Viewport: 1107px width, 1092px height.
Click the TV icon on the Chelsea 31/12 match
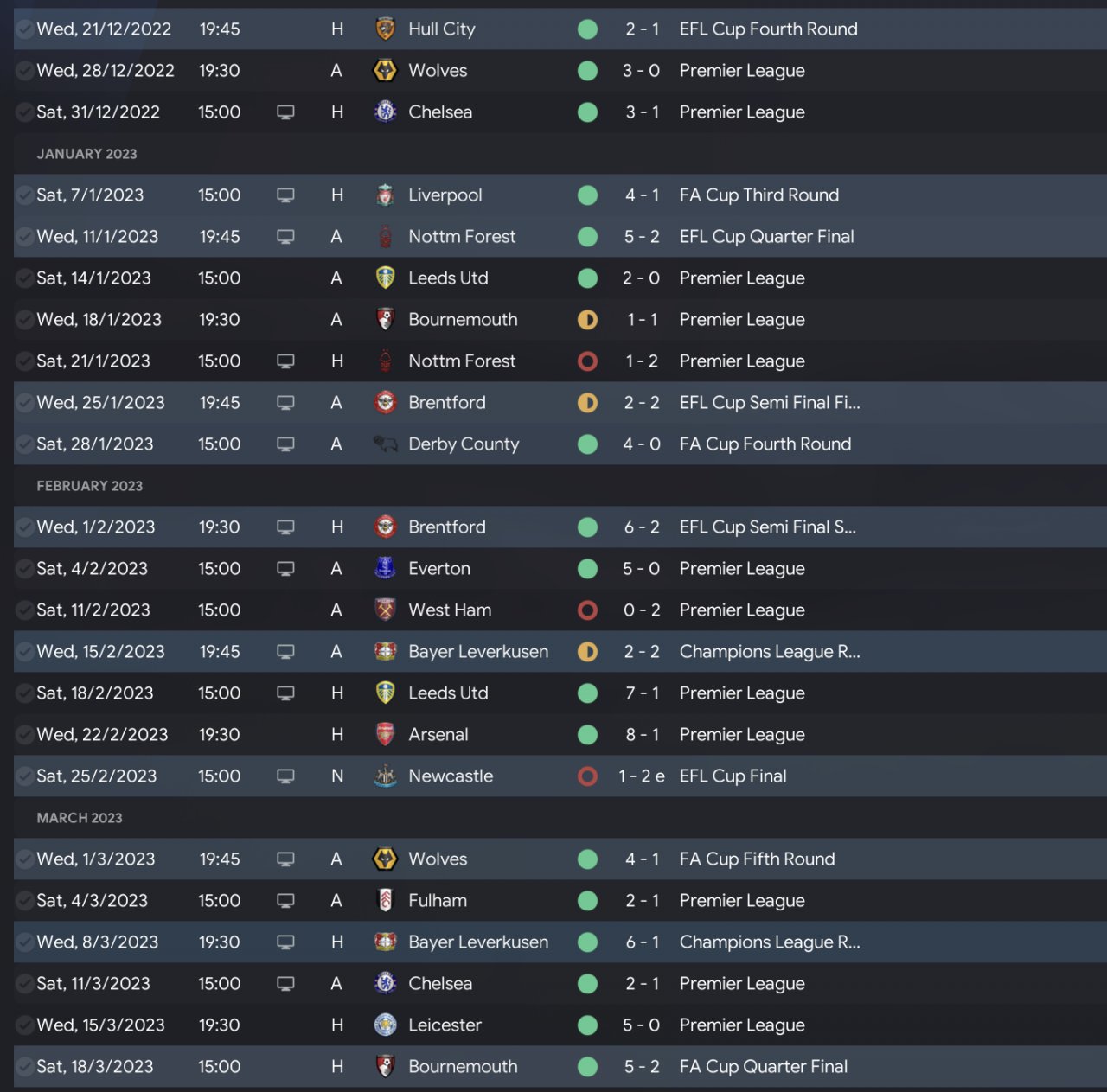coord(285,112)
